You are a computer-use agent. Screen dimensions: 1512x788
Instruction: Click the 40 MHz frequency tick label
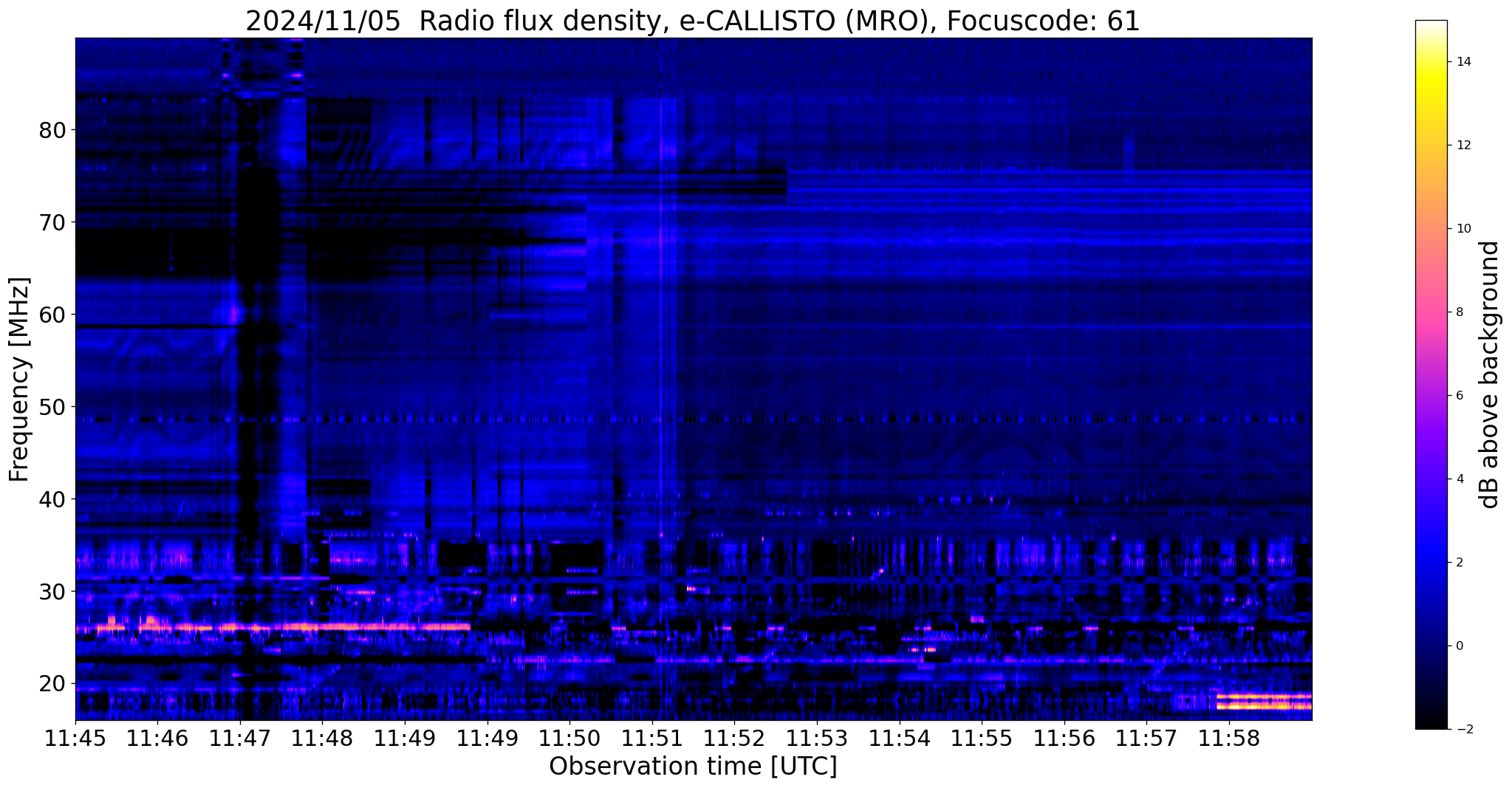[52, 499]
